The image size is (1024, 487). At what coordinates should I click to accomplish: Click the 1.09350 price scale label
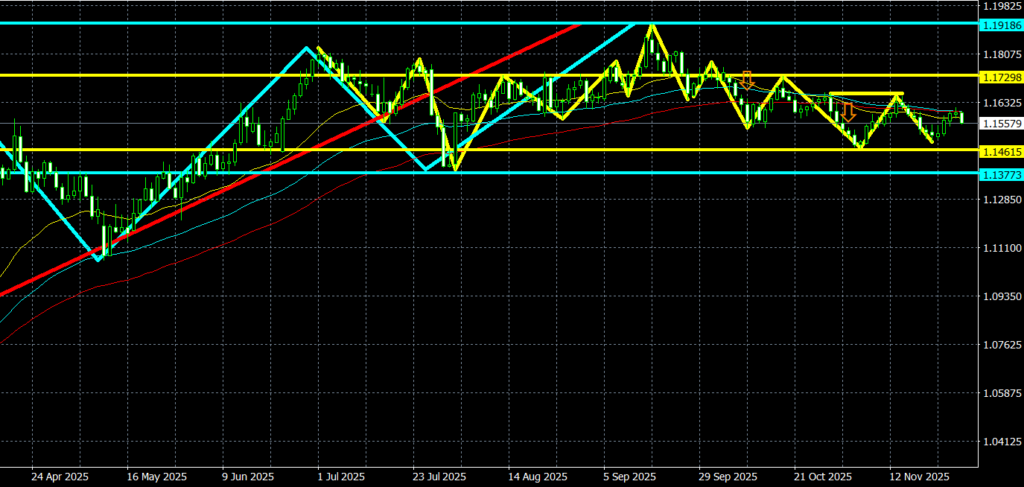(x=999, y=297)
